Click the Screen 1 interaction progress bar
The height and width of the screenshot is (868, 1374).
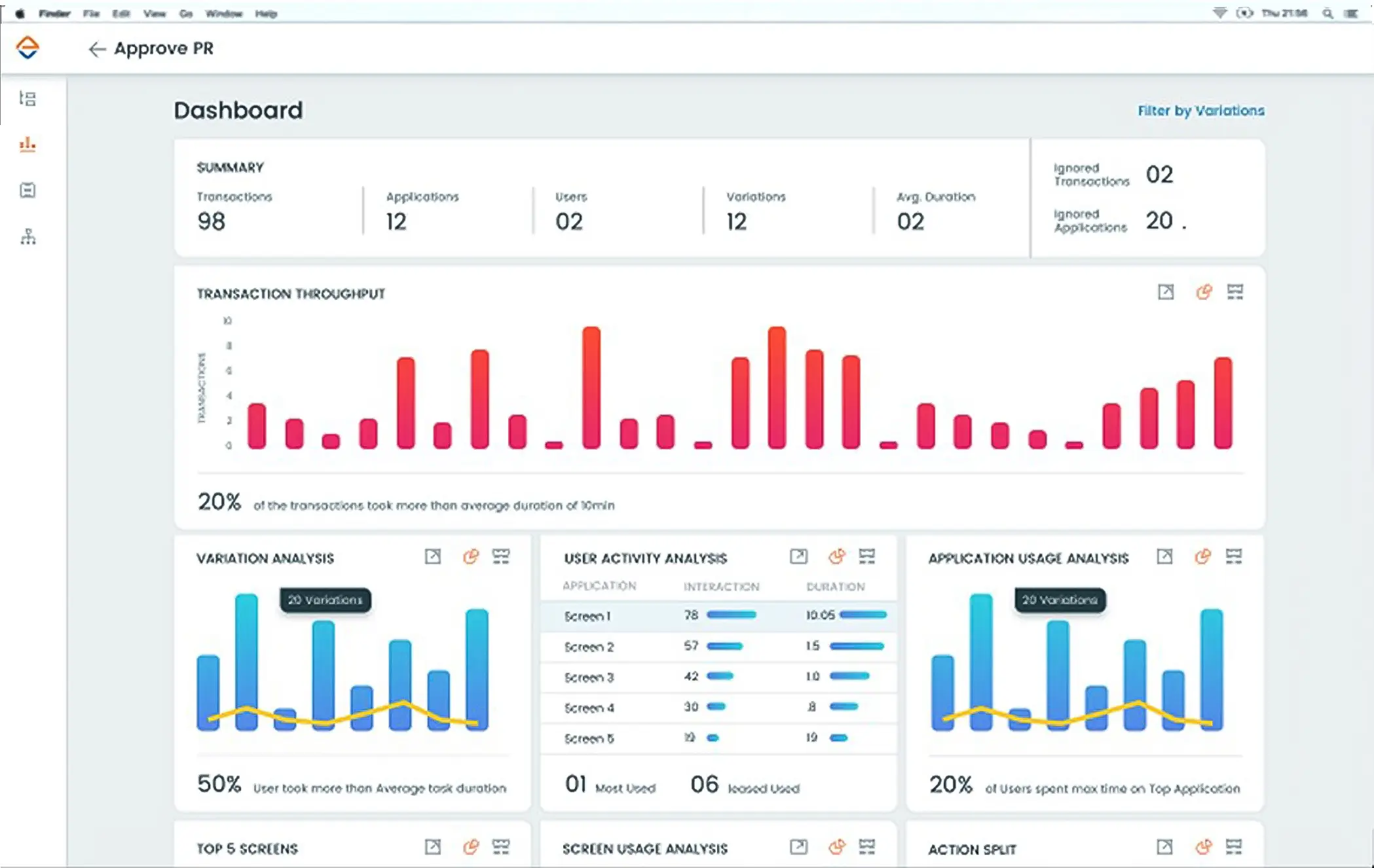[x=732, y=615]
